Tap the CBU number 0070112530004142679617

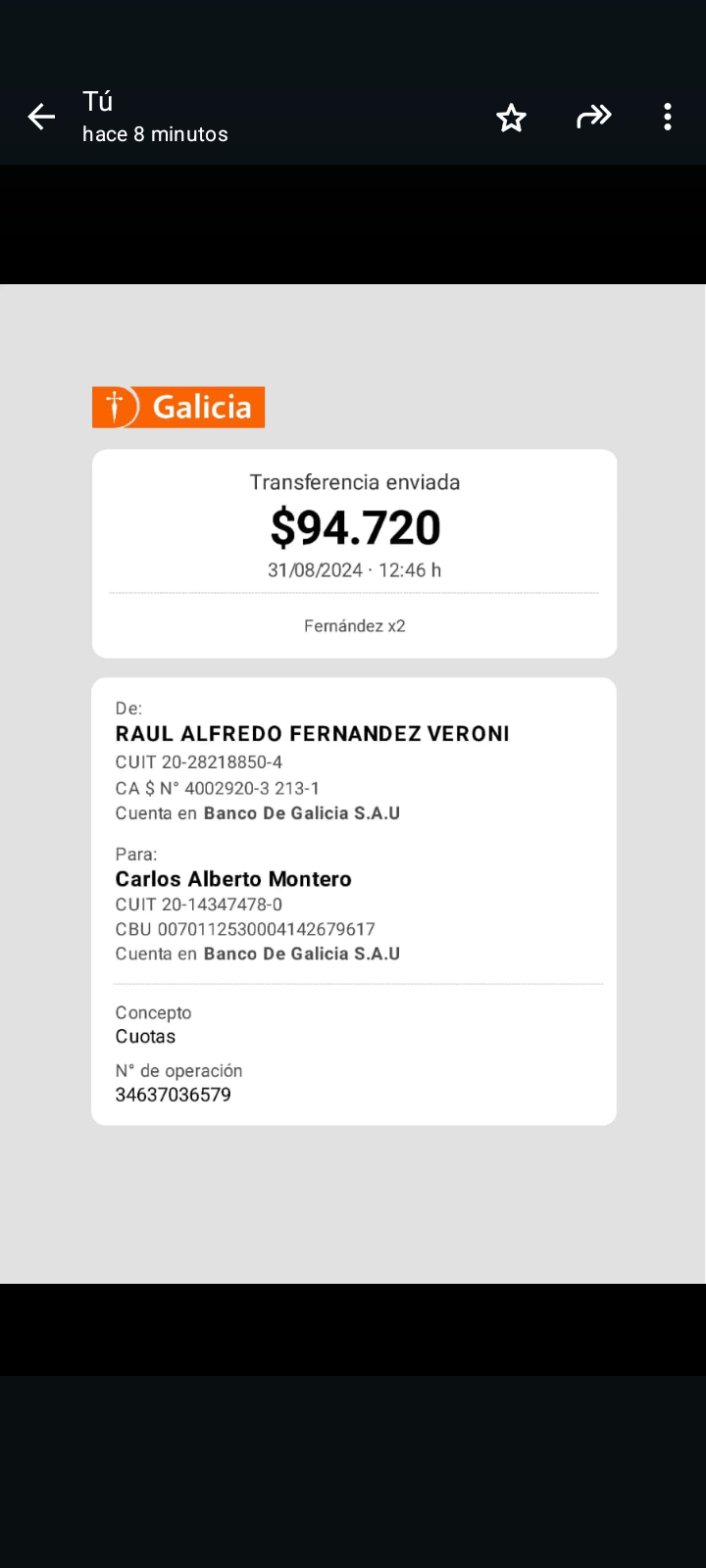click(245, 929)
